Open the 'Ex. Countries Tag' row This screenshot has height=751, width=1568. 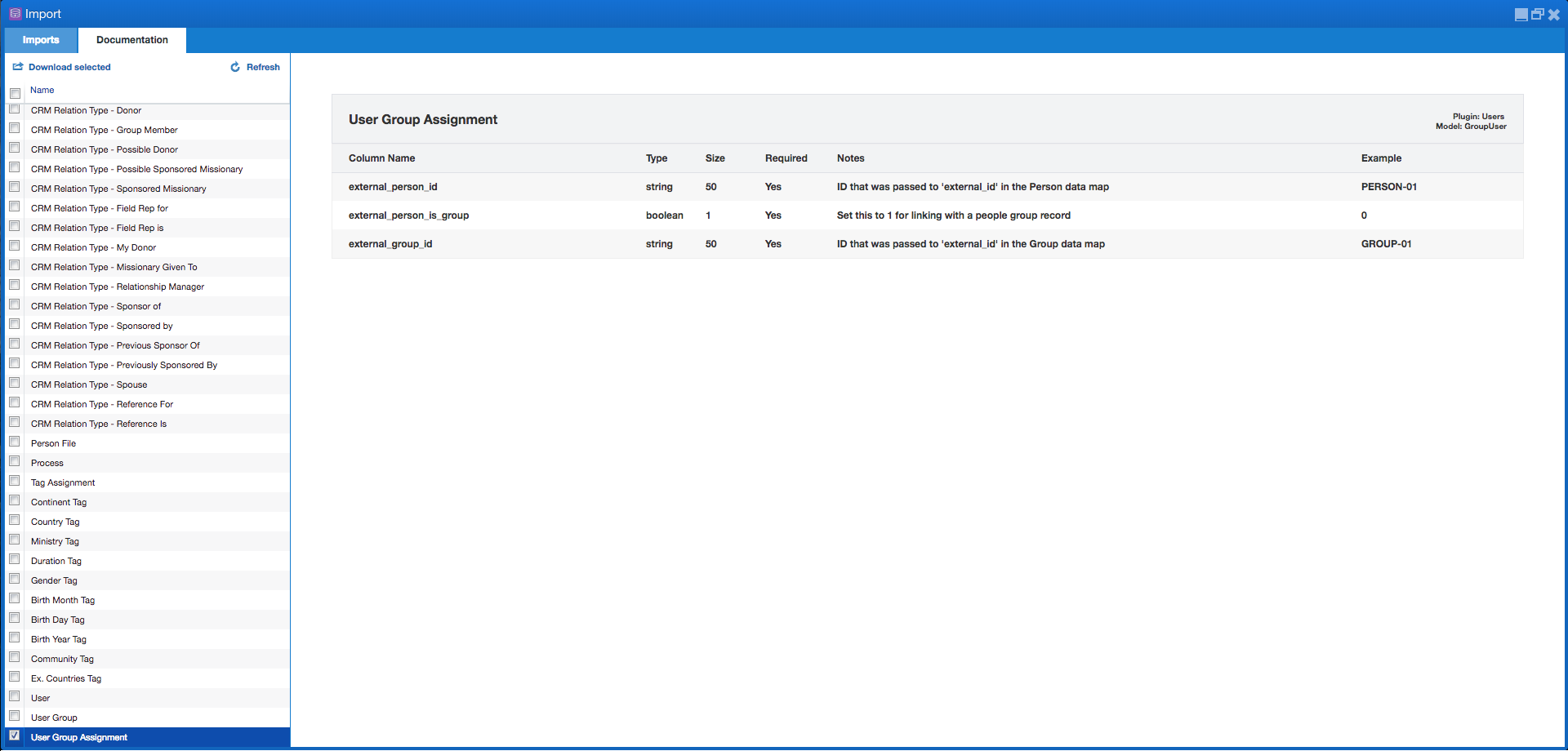point(147,678)
